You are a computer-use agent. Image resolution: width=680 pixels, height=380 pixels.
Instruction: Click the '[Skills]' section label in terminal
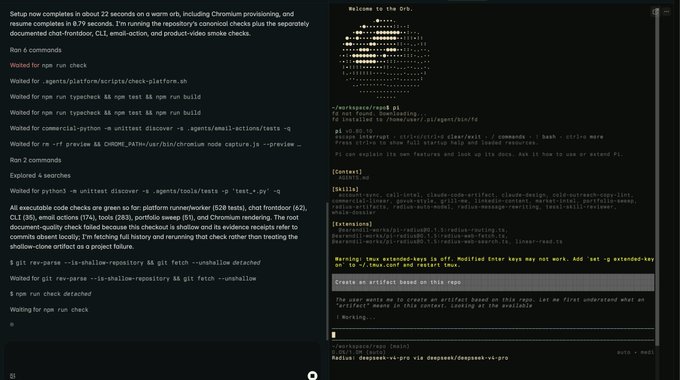click(345, 189)
